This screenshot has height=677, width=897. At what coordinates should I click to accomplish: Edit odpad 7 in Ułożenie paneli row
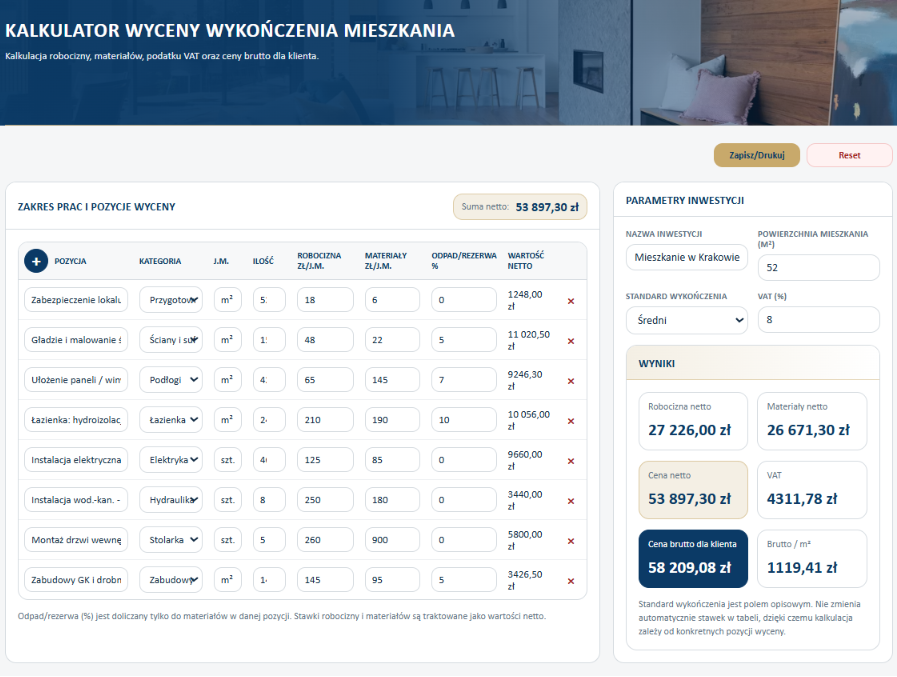(463, 379)
